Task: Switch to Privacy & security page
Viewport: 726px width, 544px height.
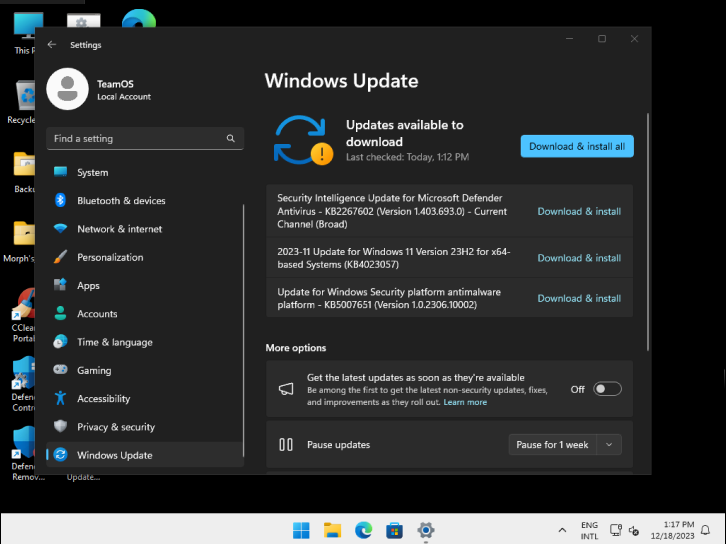Action: point(145,426)
